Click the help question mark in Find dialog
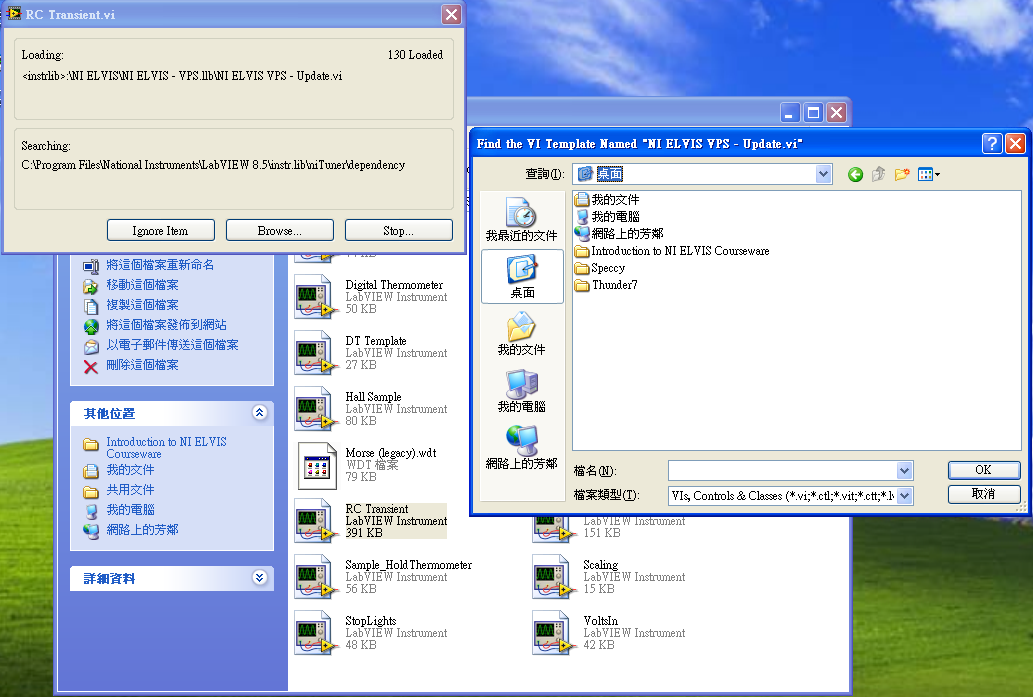The width and height of the screenshot is (1033, 697). point(992,143)
